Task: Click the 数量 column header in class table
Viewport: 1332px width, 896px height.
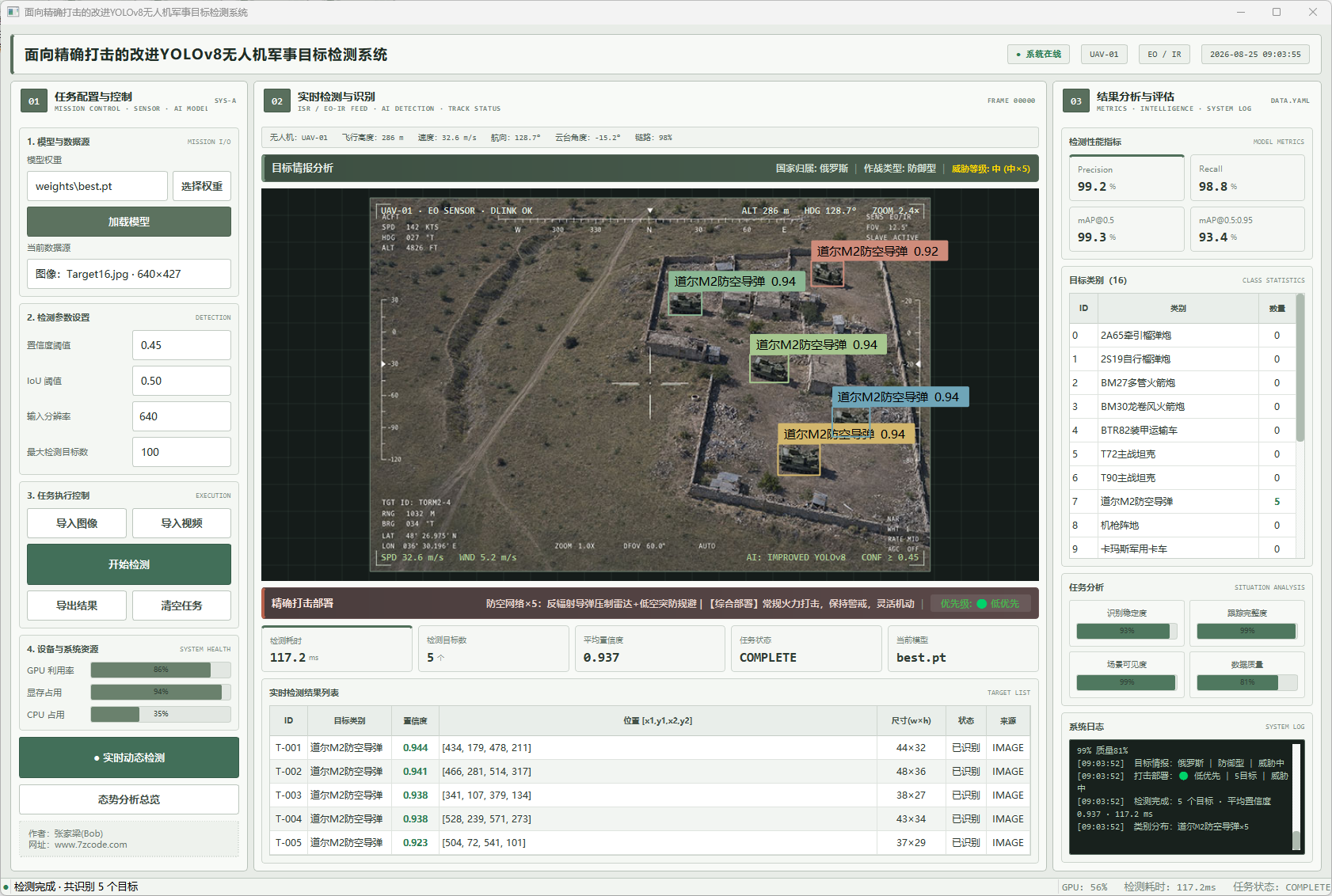Action: click(1277, 308)
